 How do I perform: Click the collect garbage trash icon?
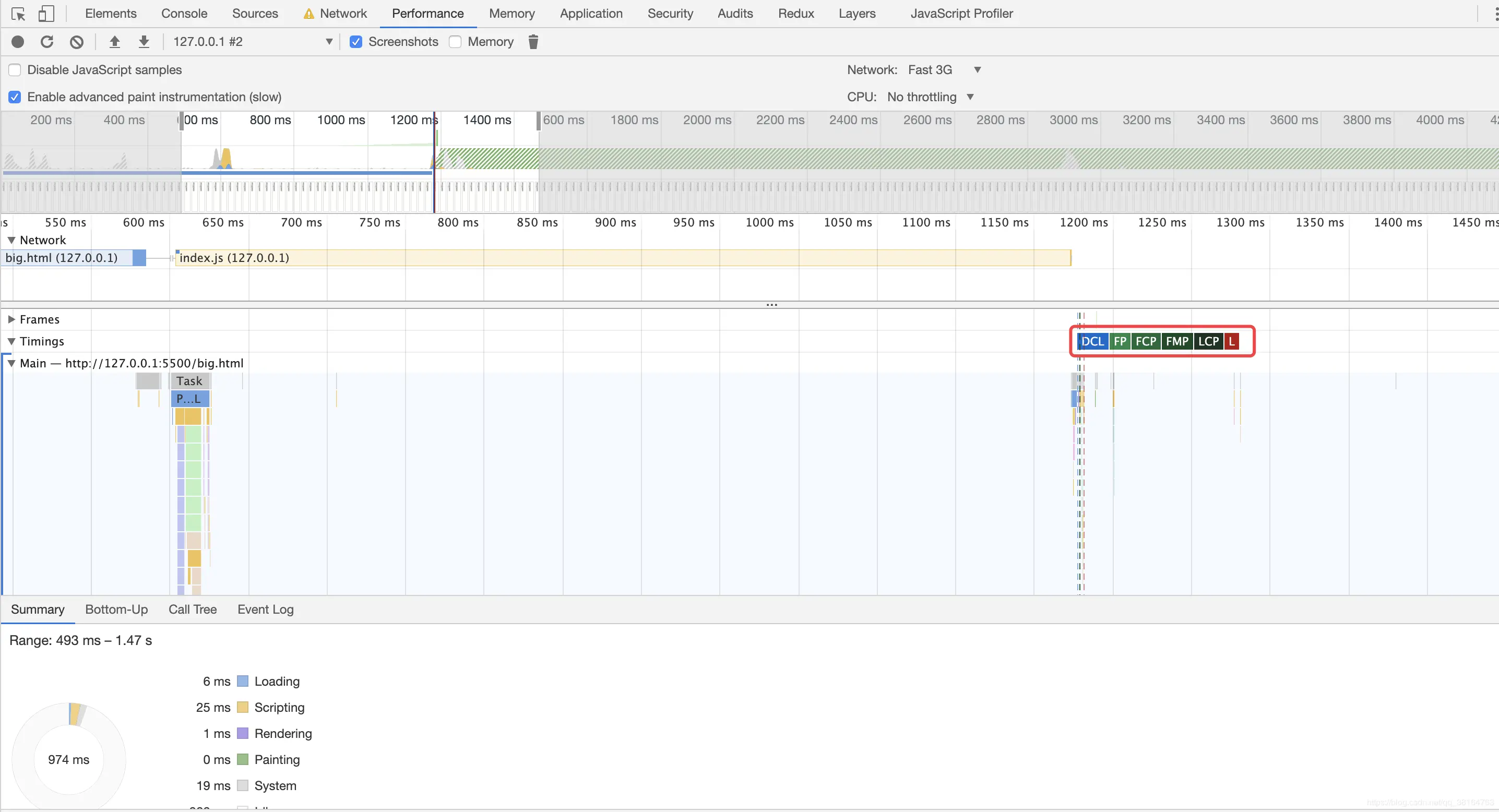coord(533,41)
